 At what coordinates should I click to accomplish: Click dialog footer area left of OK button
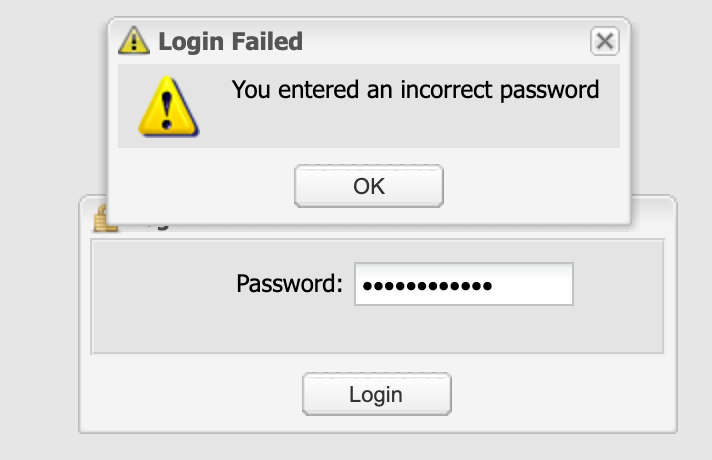point(200,186)
